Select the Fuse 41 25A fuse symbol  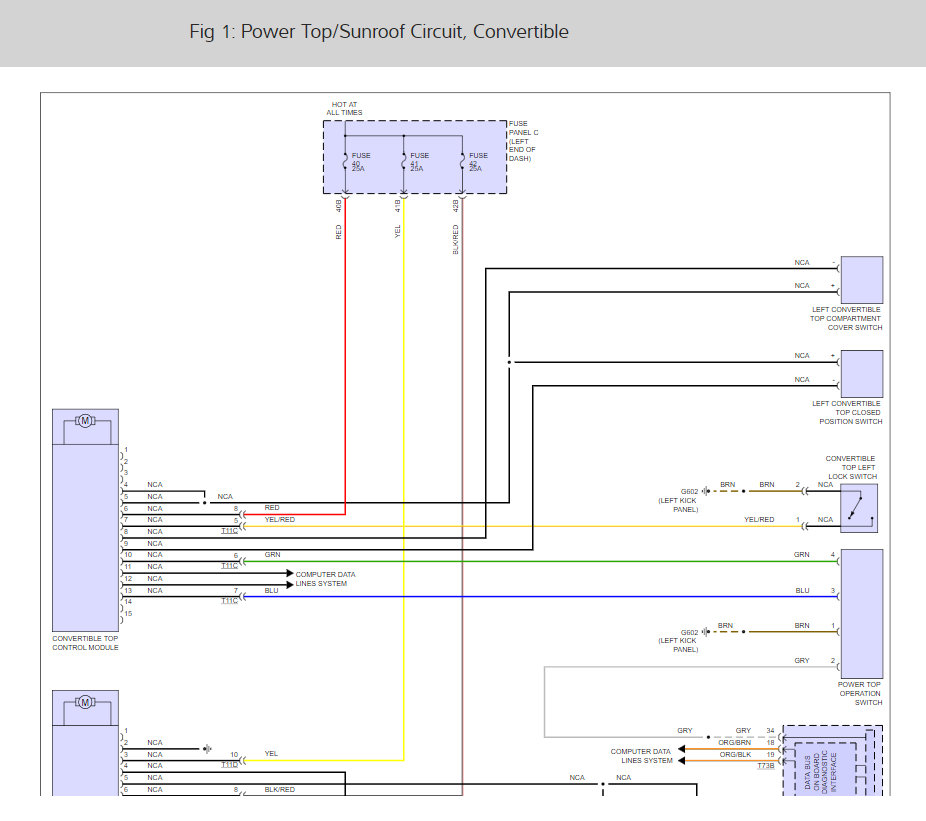[x=403, y=162]
